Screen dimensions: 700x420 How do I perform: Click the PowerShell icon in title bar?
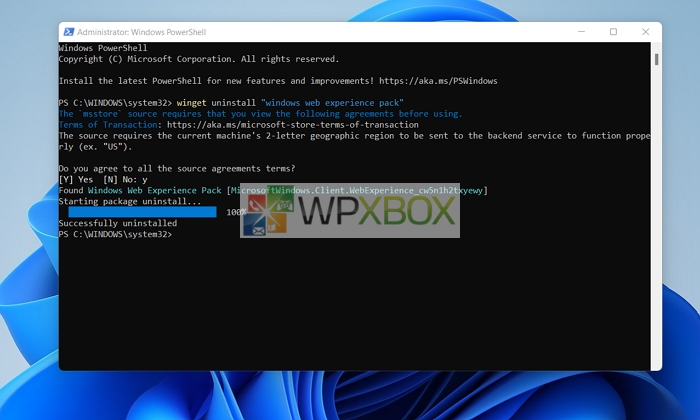coord(69,32)
